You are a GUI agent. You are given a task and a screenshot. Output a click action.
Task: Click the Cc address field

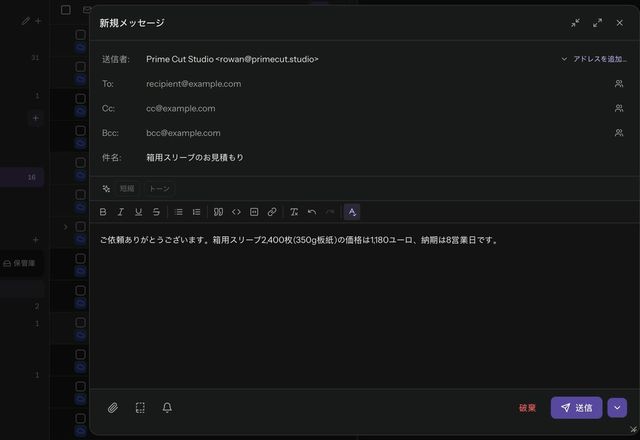(376, 108)
